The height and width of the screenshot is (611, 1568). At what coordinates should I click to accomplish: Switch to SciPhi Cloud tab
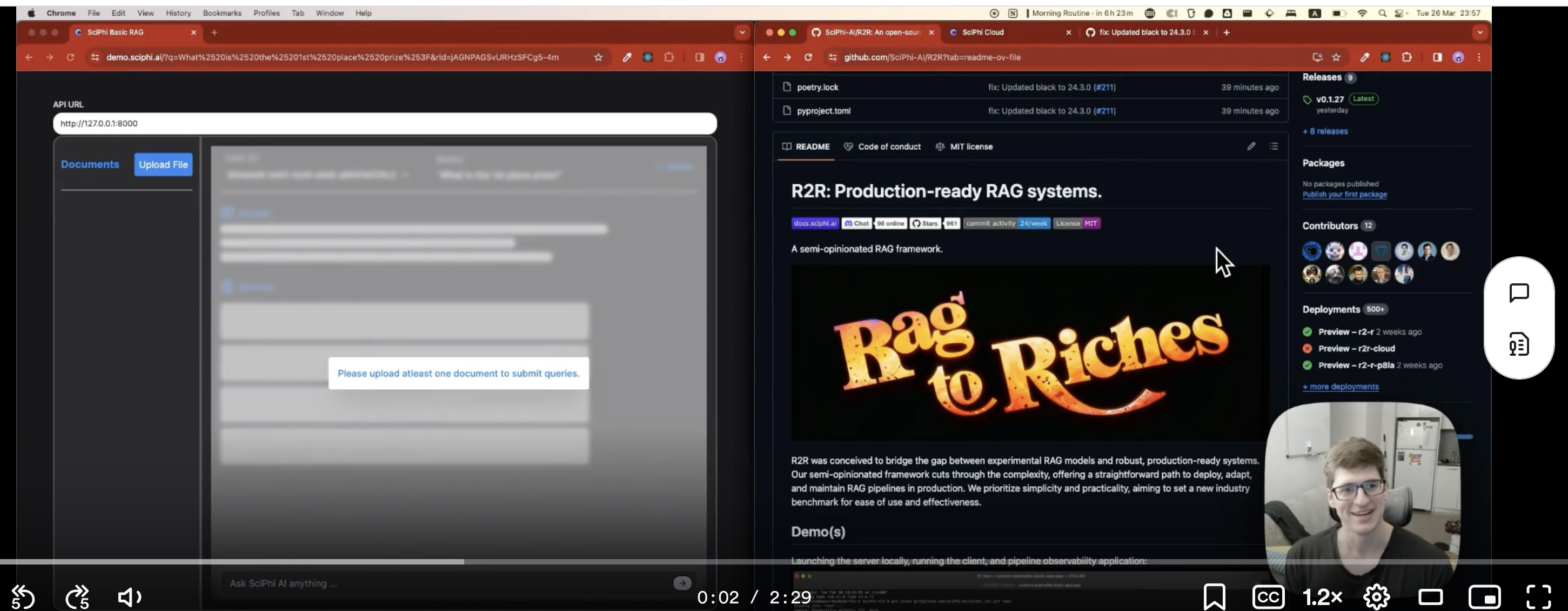click(1011, 32)
